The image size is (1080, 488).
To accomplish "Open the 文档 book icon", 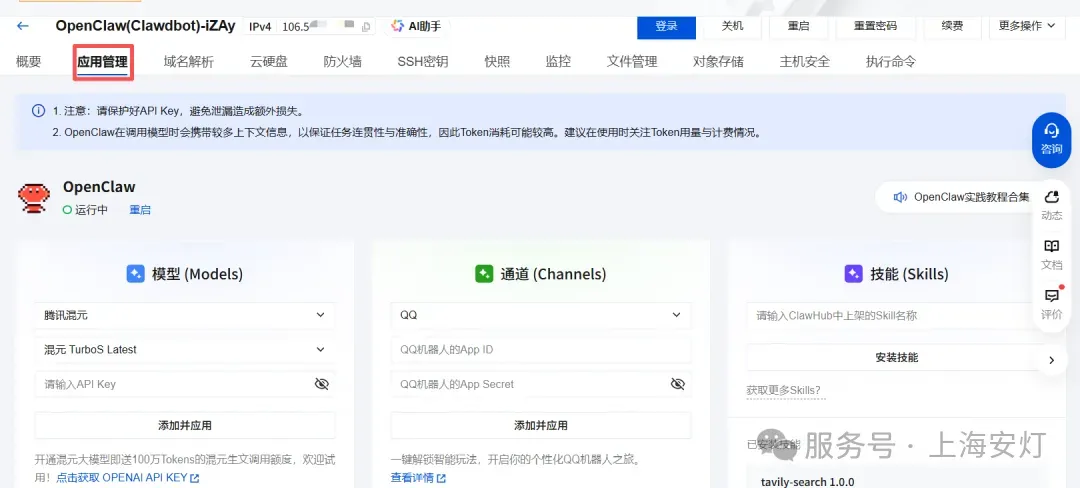I will pos(1051,246).
